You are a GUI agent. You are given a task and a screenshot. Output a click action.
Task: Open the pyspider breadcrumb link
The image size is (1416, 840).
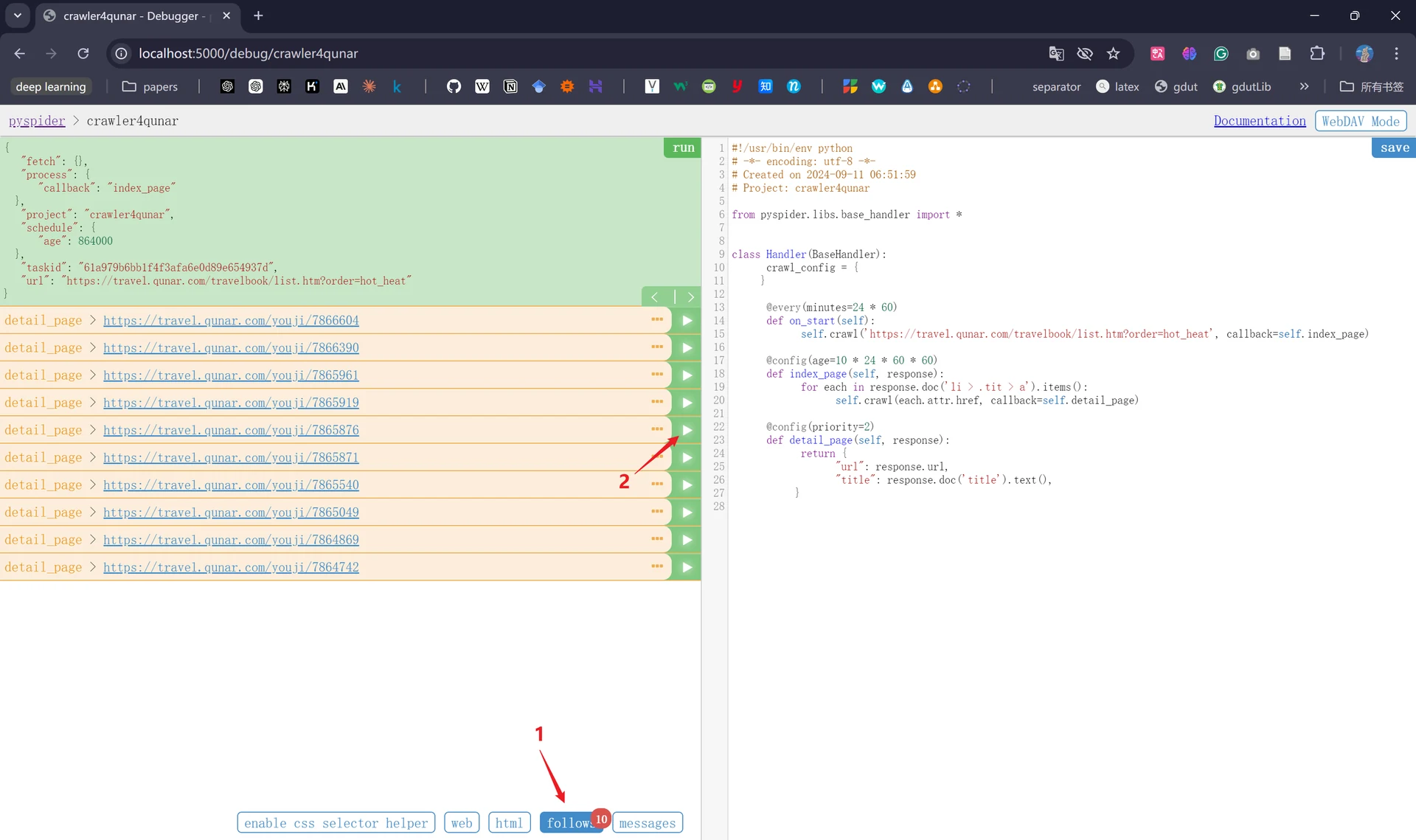37,121
